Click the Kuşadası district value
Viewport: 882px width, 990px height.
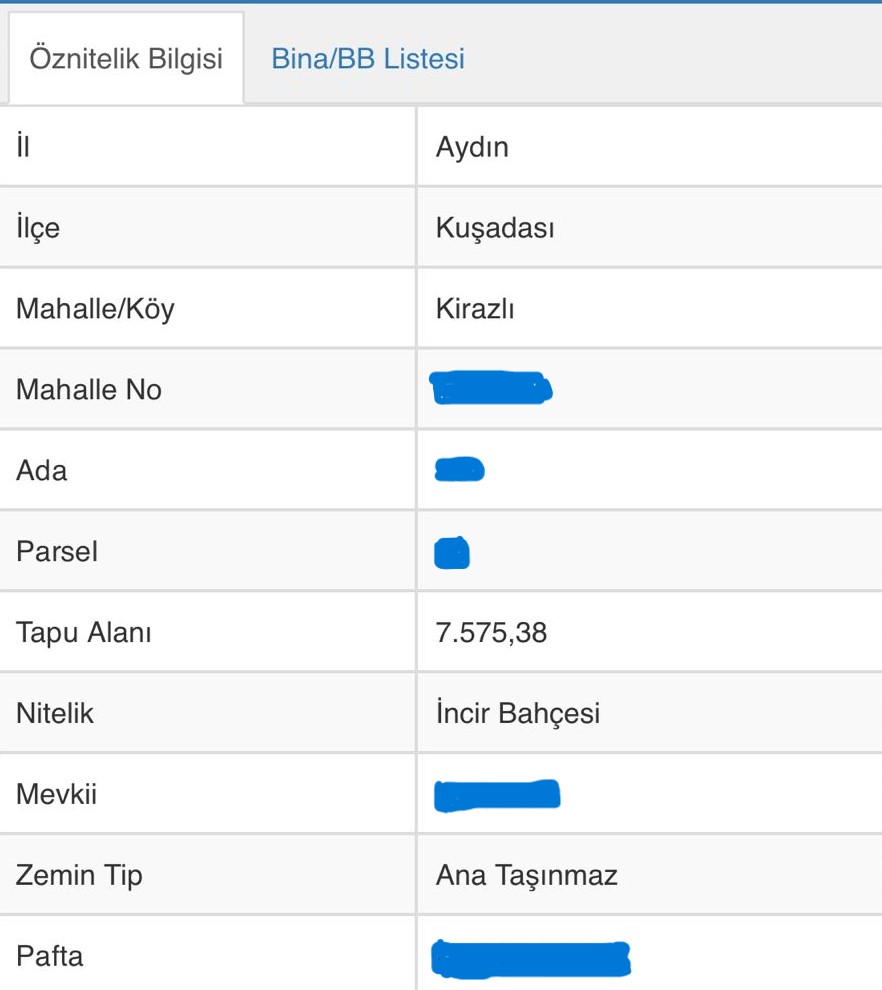[495, 228]
